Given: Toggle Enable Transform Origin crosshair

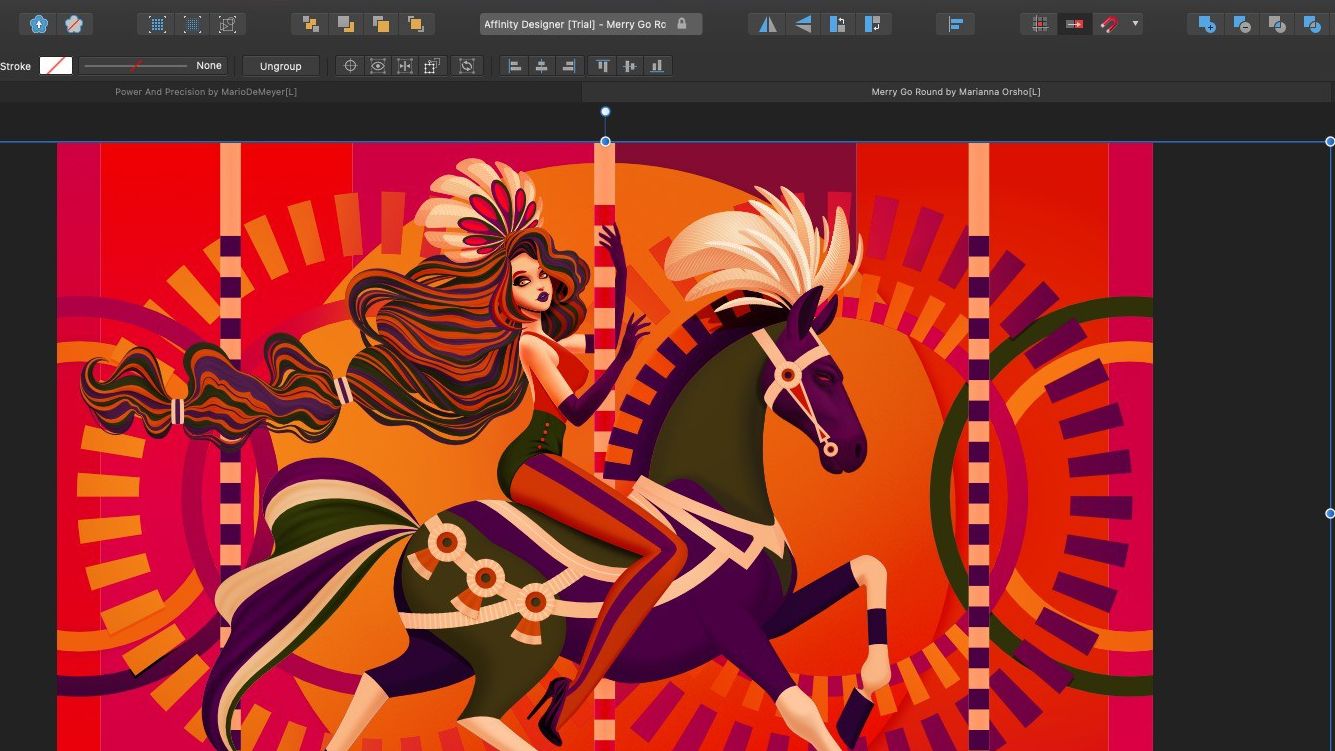Looking at the screenshot, I should [350, 66].
